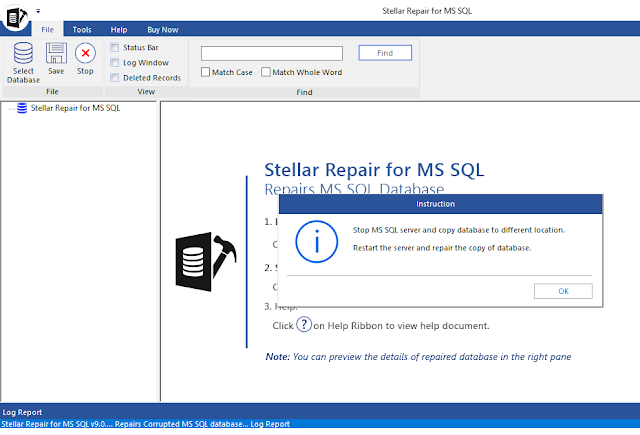This screenshot has width=640, height=435.
Task: Click OK in the Instruction dialog
Action: [563, 291]
